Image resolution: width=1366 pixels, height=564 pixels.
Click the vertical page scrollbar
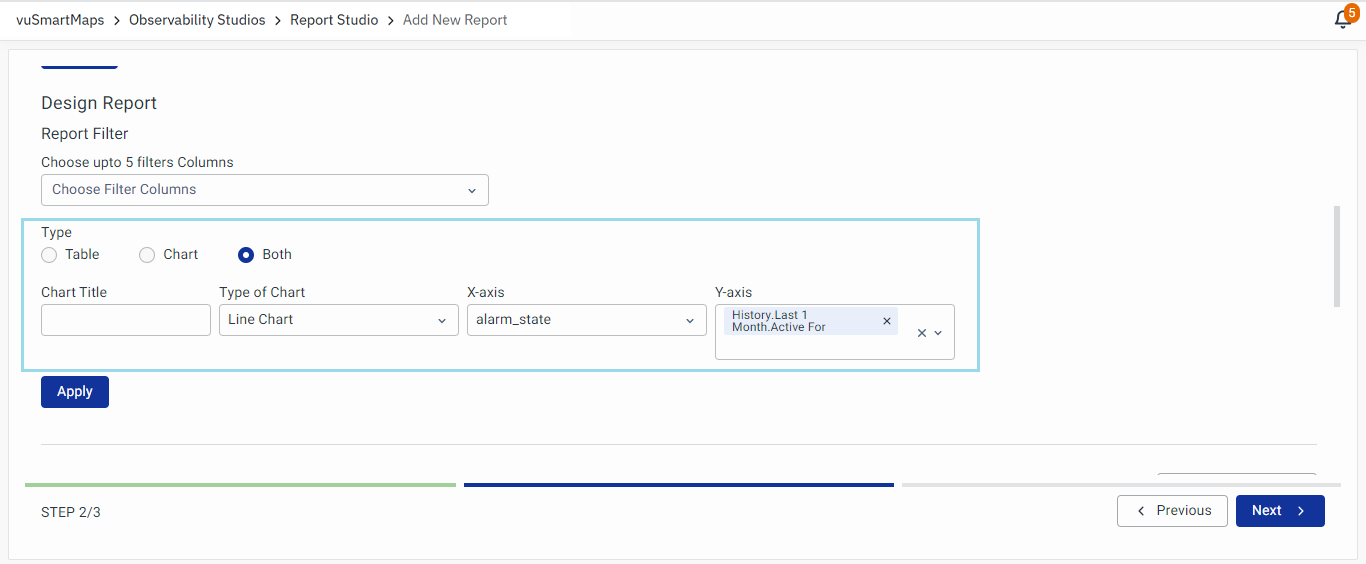[x=1337, y=256]
